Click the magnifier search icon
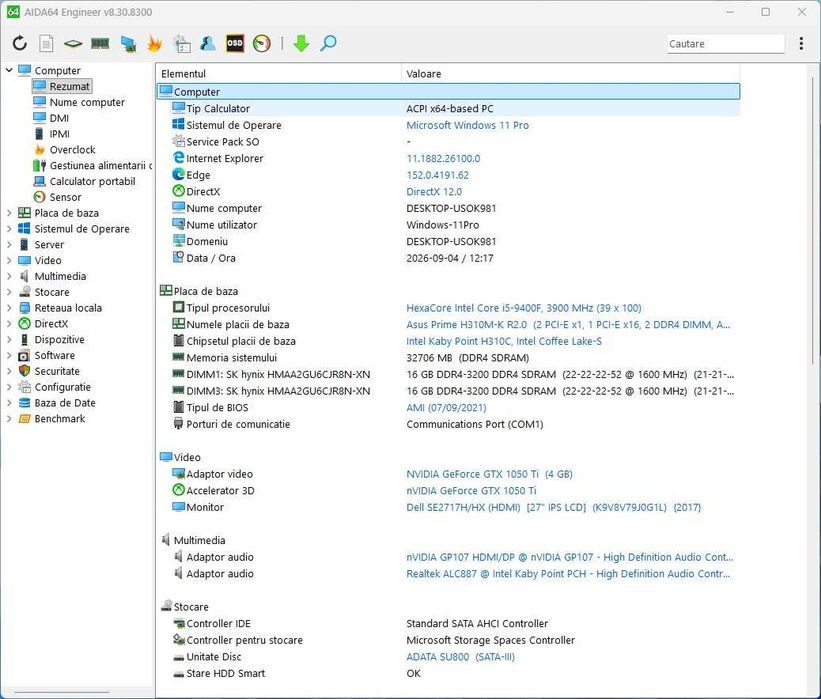 328,43
